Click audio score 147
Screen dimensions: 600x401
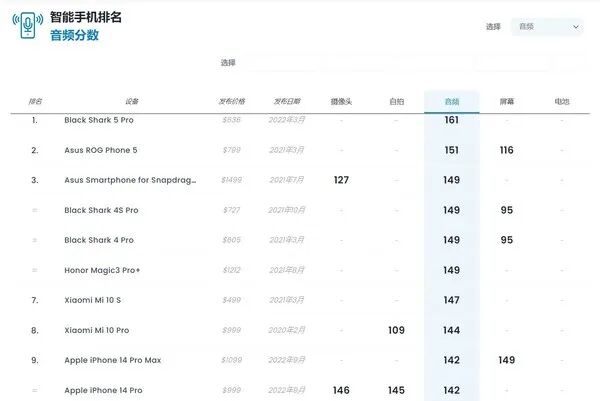(452, 300)
